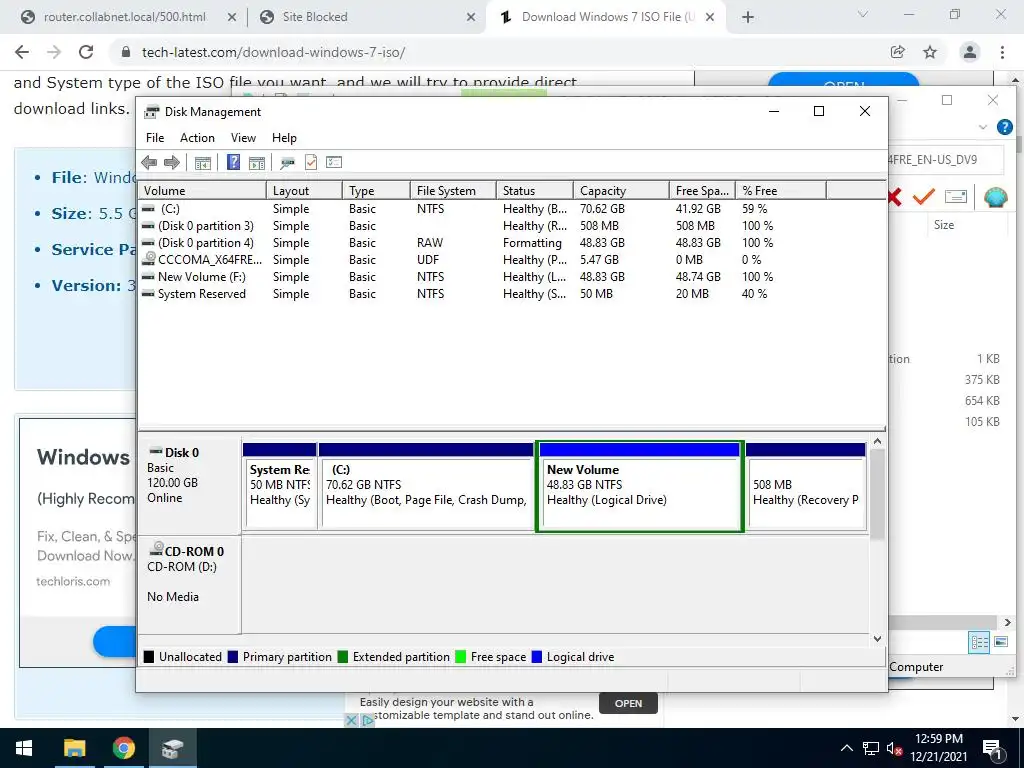Select New Volume (F:) row in volume list
The width and height of the screenshot is (1024, 768).
coord(457,277)
